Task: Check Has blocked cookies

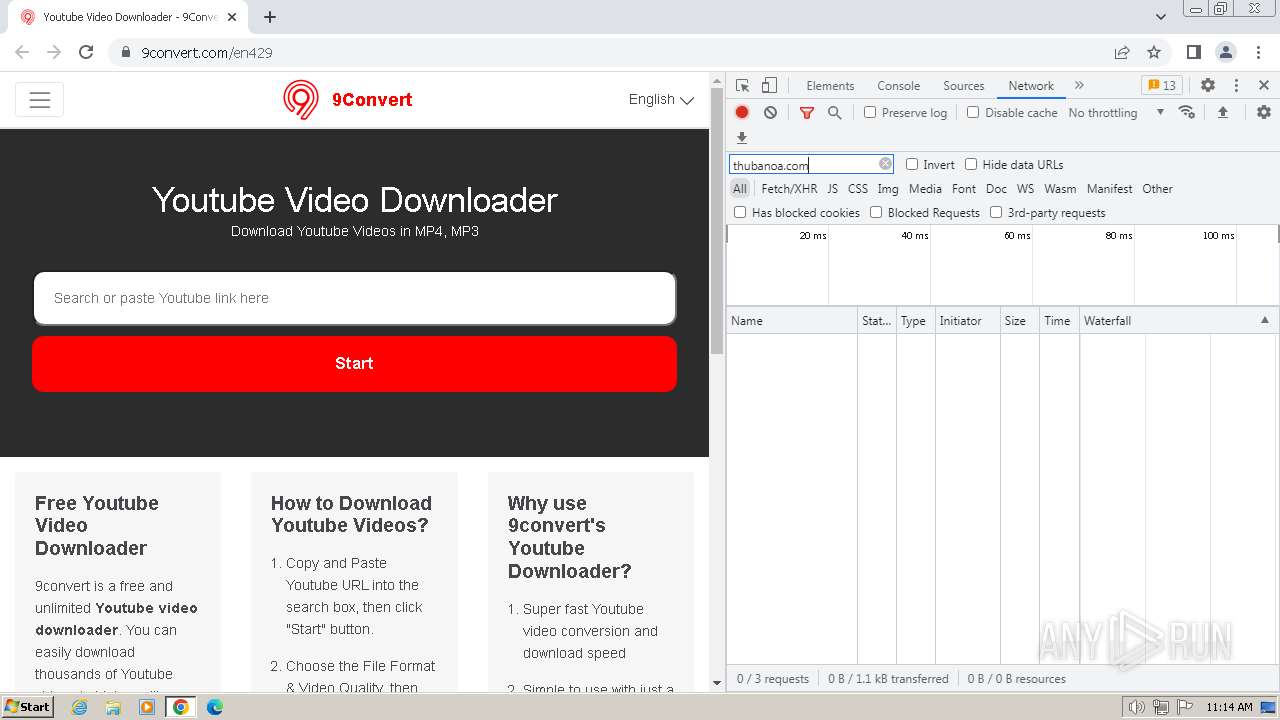Action: [740, 212]
